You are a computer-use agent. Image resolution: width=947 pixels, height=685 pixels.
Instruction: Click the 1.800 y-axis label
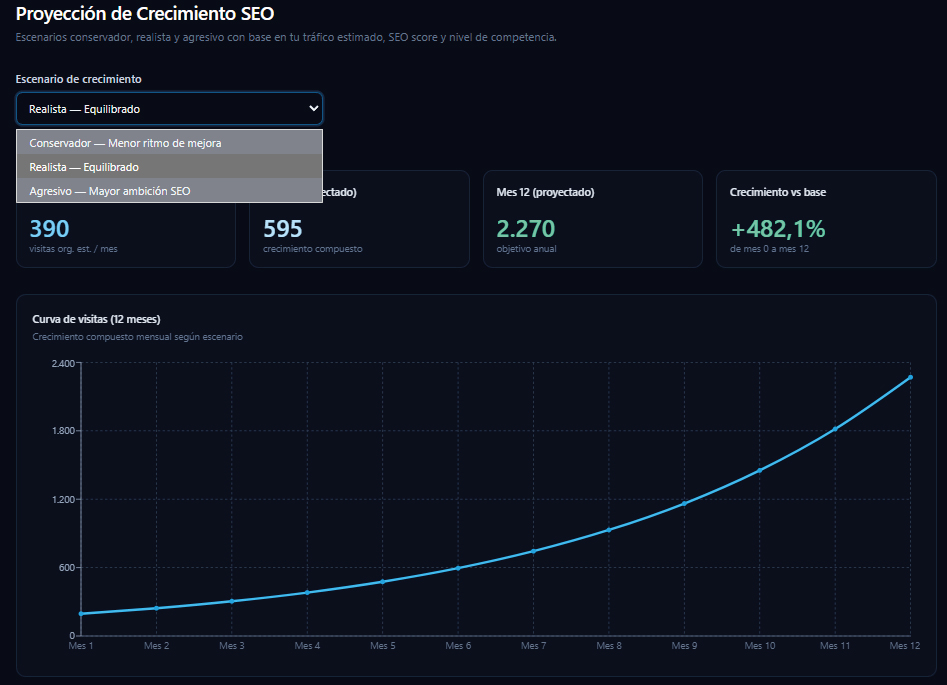(63, 431)
